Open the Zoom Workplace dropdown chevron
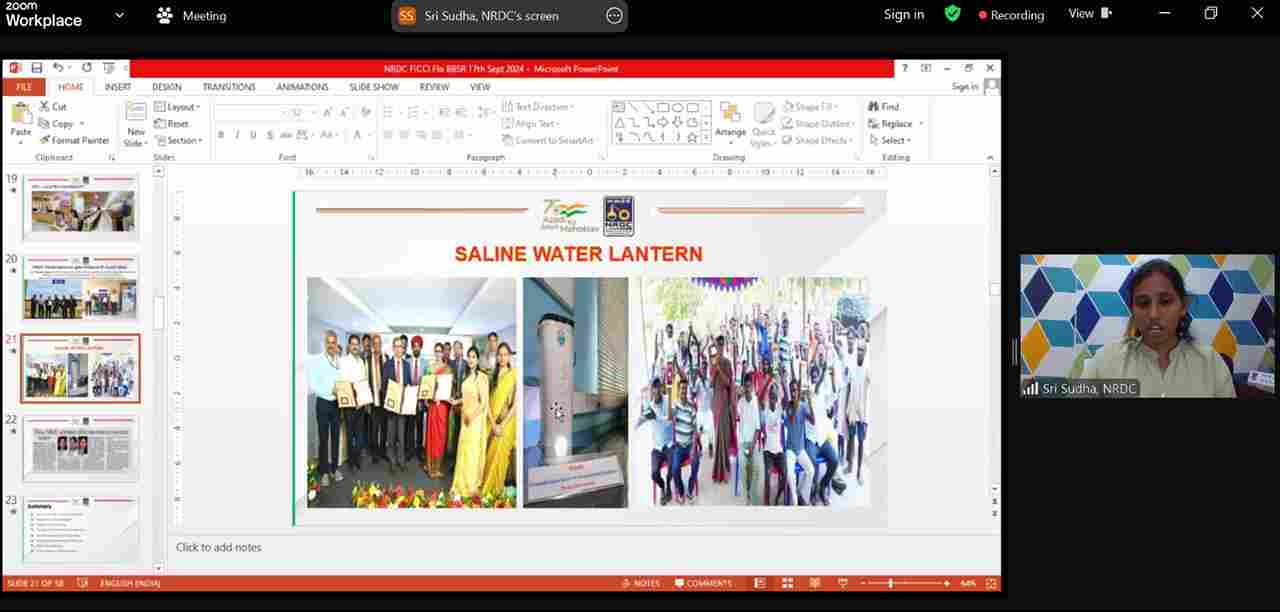The image size is (1280, 612). [x=120, y=15]
